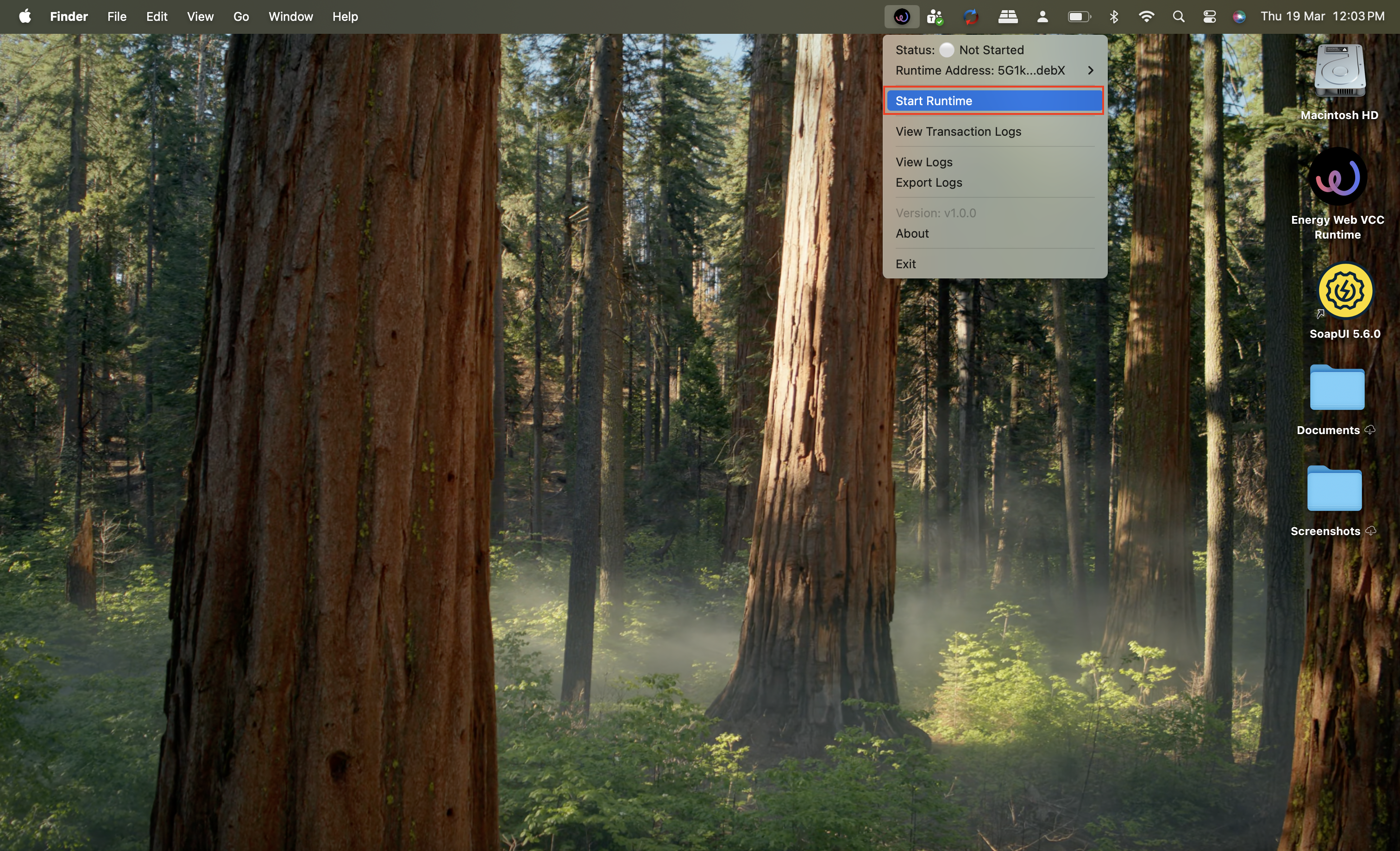1400x851 pixels.
Task: Choose View Transaction Logs
Action: pos(958,131)
